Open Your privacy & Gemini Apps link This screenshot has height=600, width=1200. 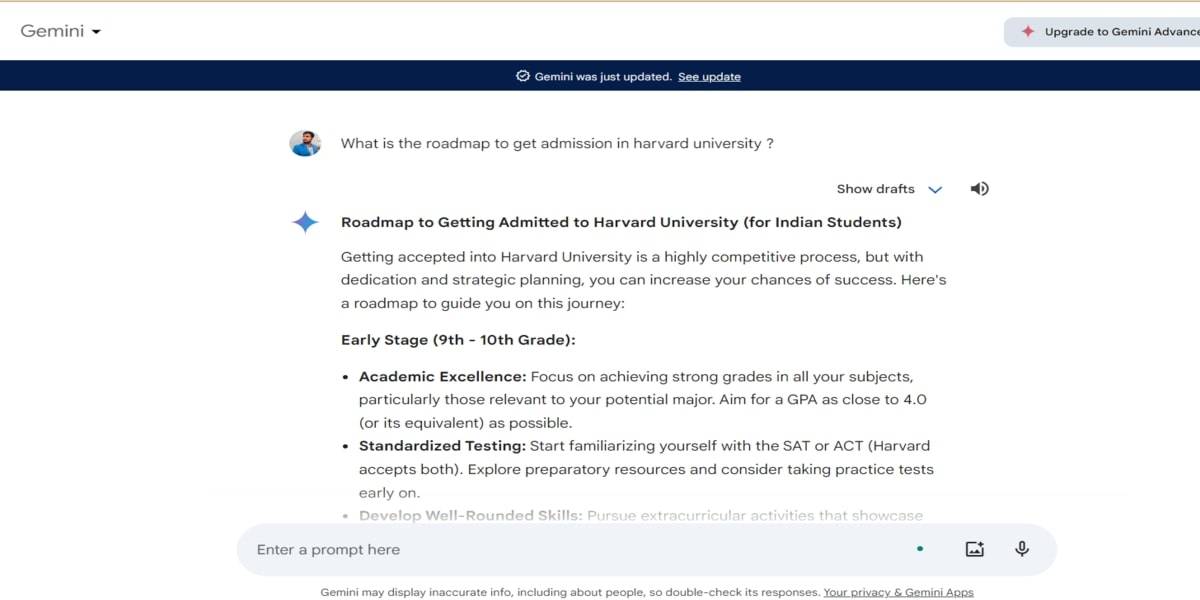898,592
